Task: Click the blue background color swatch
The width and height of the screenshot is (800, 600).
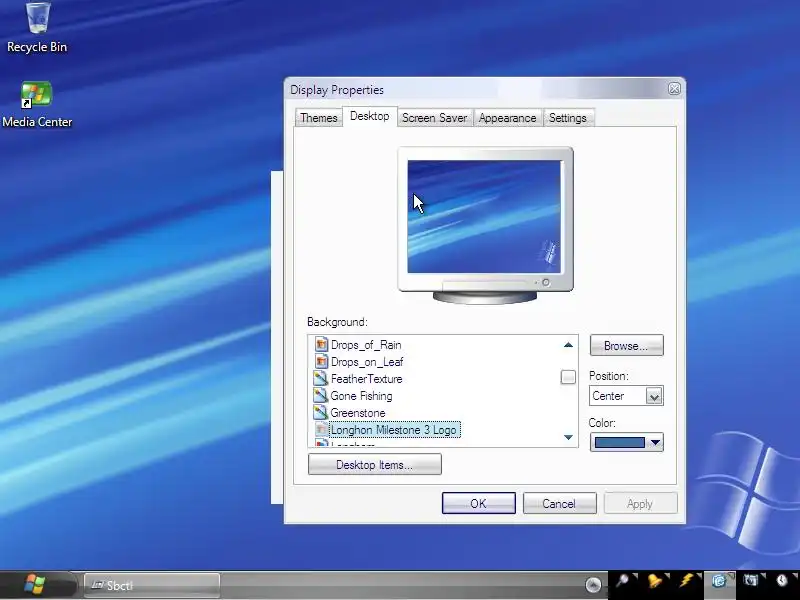Action: (x=619, y=442)
